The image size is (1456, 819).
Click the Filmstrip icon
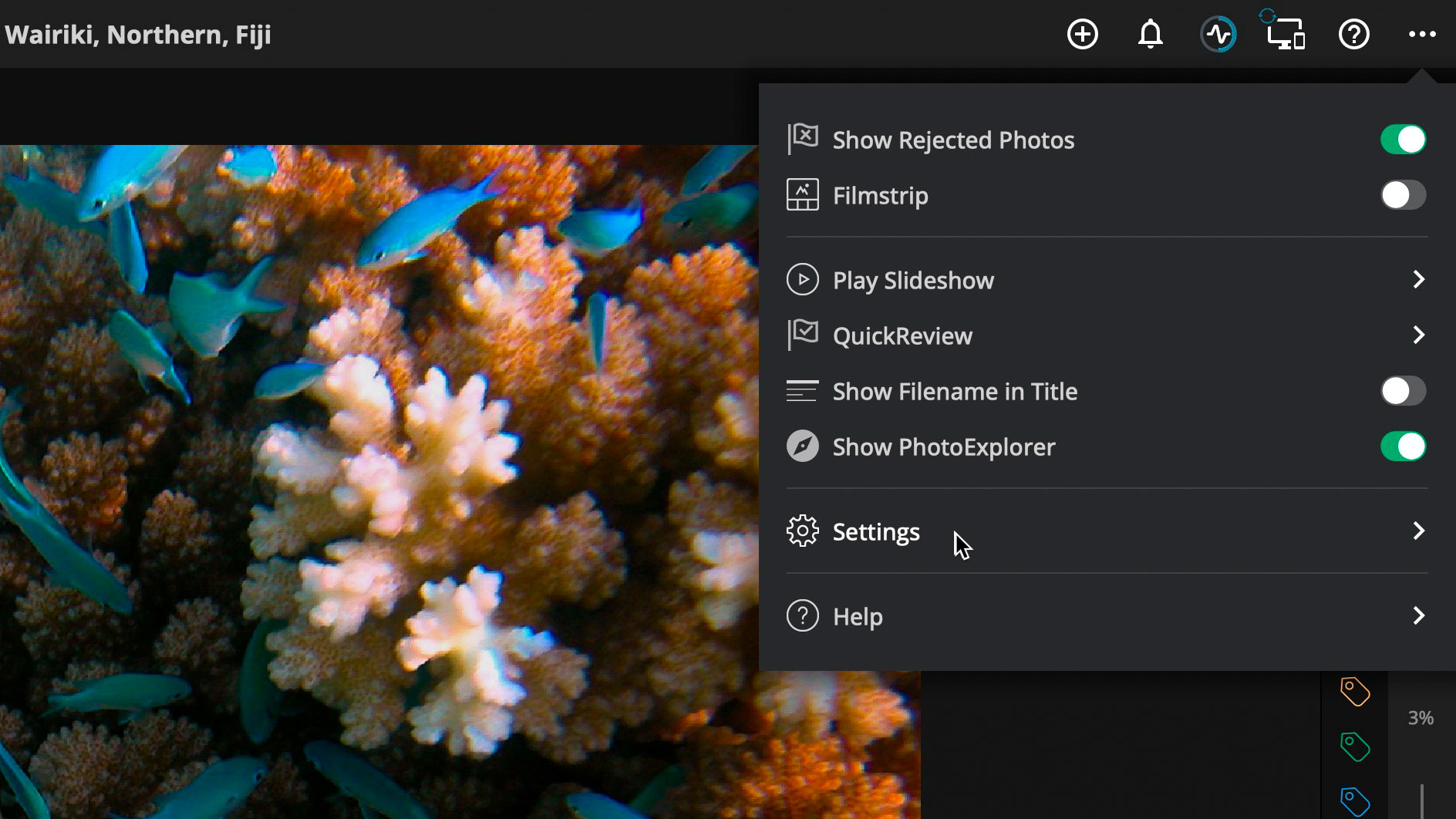point(802,195)
